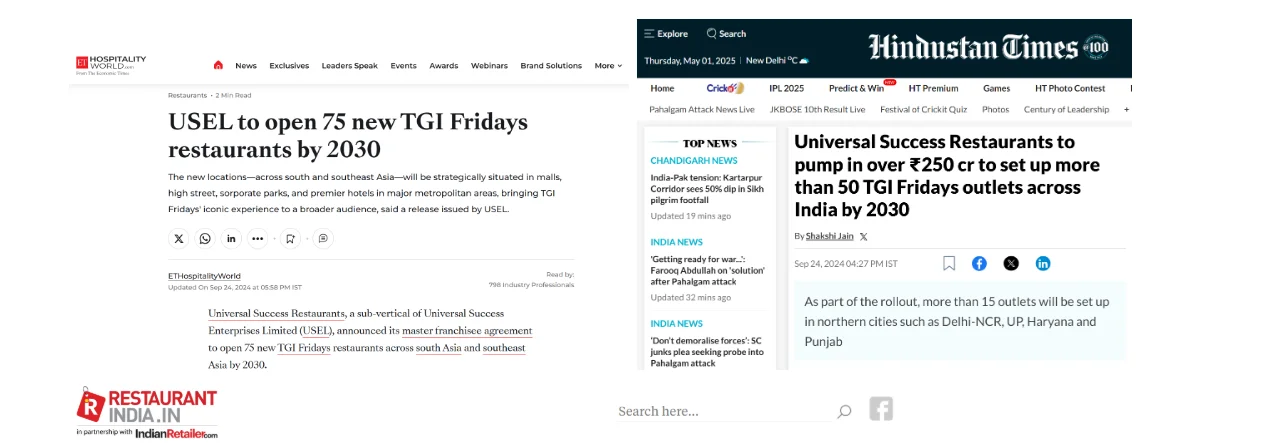1271x443 pixels.
Task: Open 'Don't demoralise forces' SC story
Action: pos(707,351)
